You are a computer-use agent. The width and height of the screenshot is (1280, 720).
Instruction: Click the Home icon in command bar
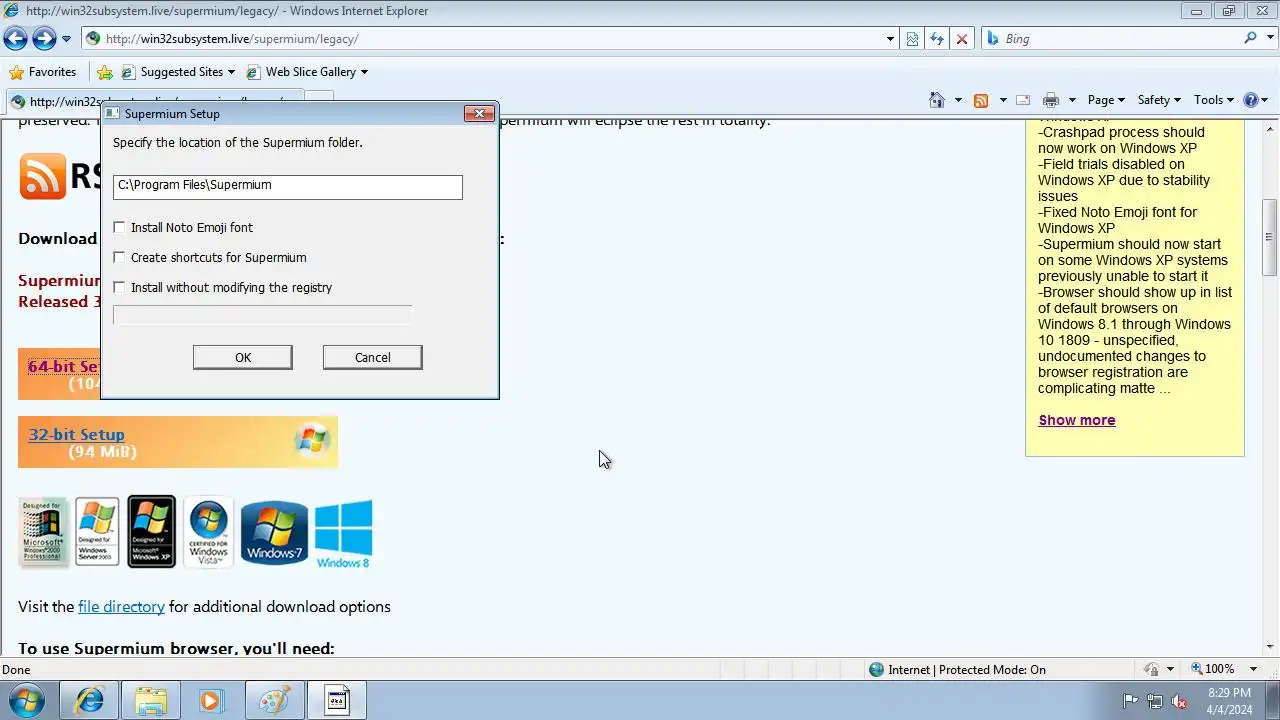(937, 100)
